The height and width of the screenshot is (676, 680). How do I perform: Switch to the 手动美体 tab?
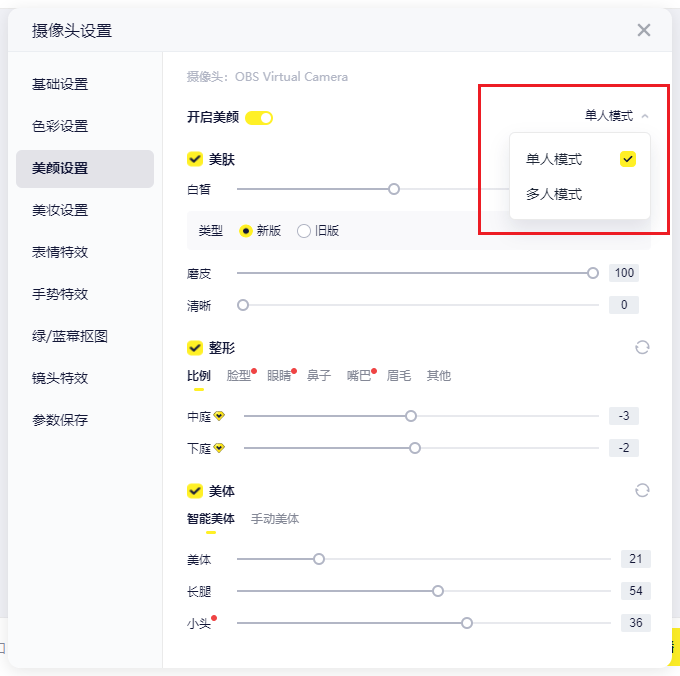pyautogui.click(x=275, y=519)
